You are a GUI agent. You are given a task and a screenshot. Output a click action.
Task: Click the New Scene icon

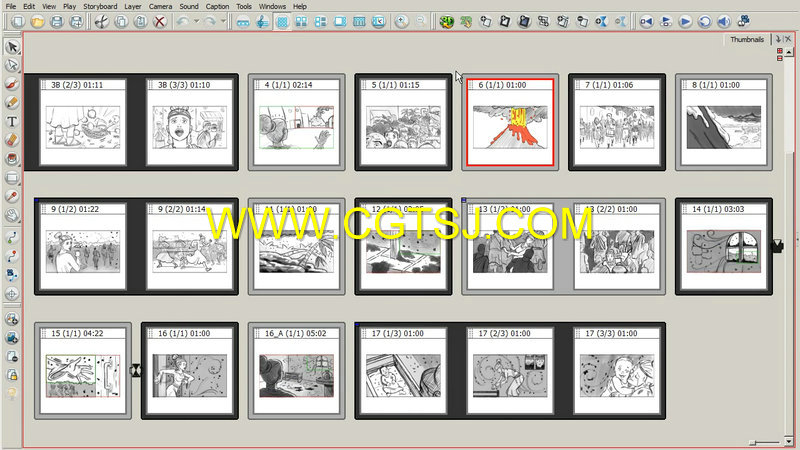click(x=505, y=21)
